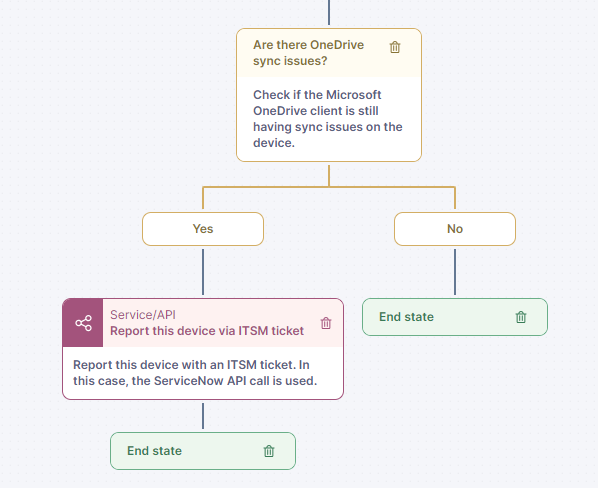Image resolution: width=598 pixels, height=488 pixels.
Task: Click connector line between Yes and Service/API node
Action: (203, 272)
